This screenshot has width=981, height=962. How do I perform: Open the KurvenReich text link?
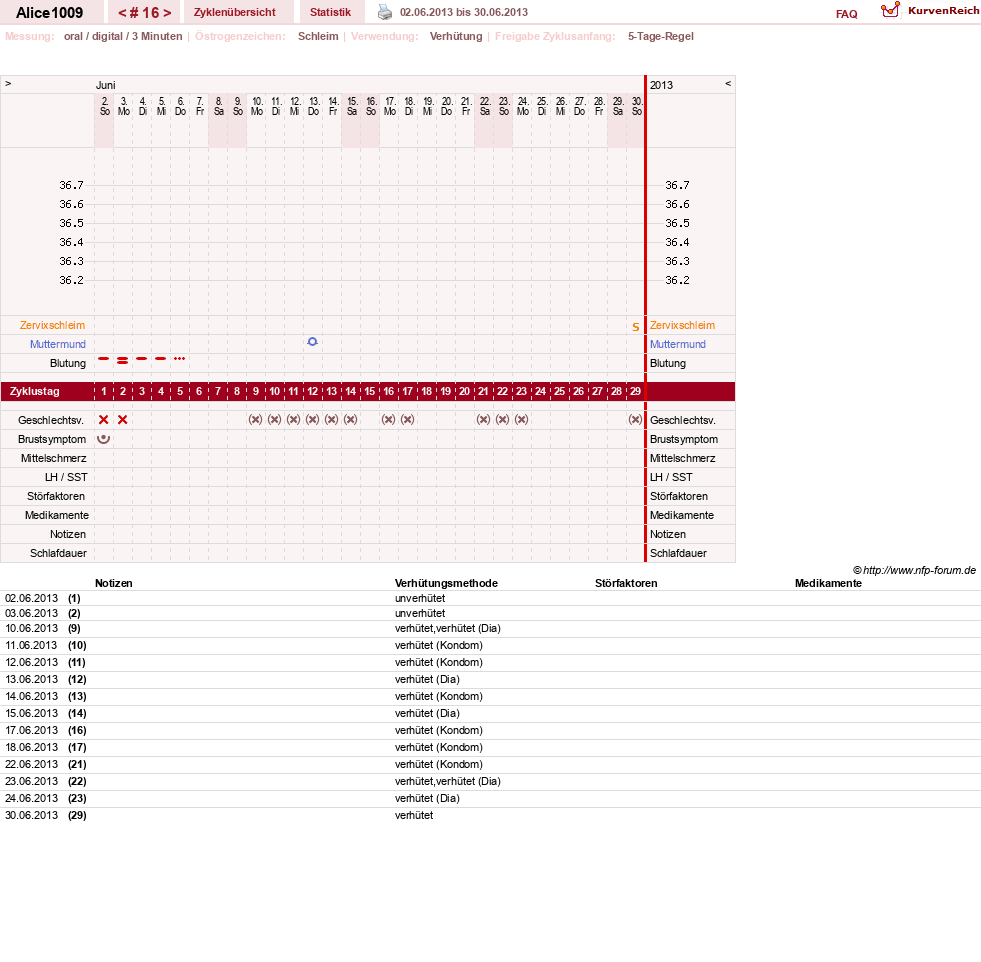click(x=943, y=10)
